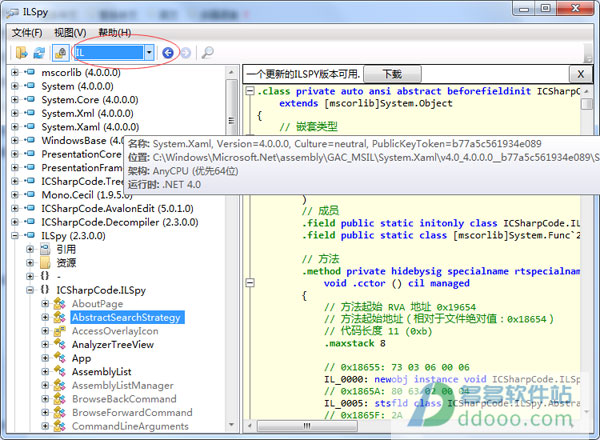Select the AbstractSearchStrategy class
Image resolution: width=600 pixels, height=440 pixels.
(x=127, y=317)
